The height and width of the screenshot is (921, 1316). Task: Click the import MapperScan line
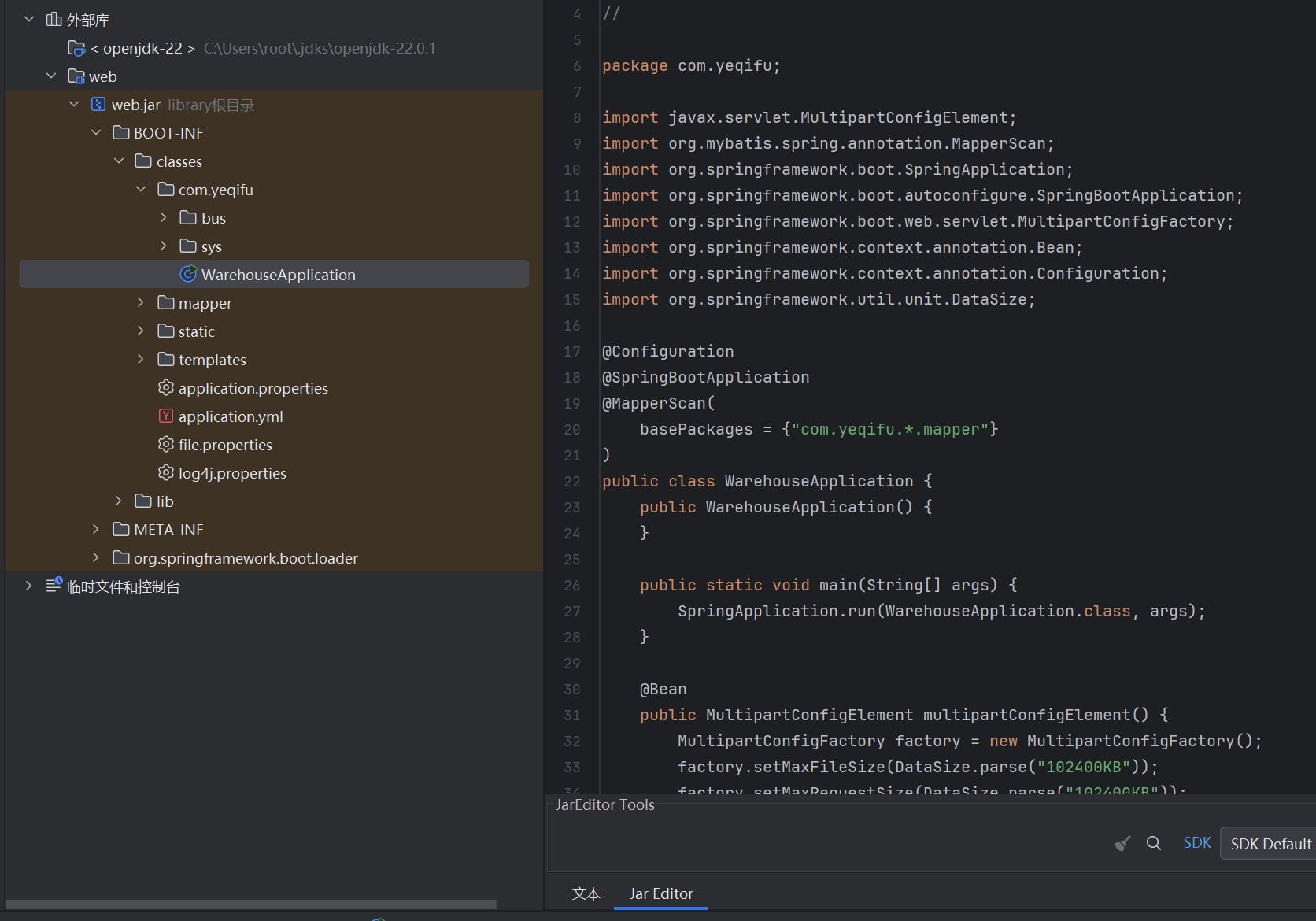828,143
